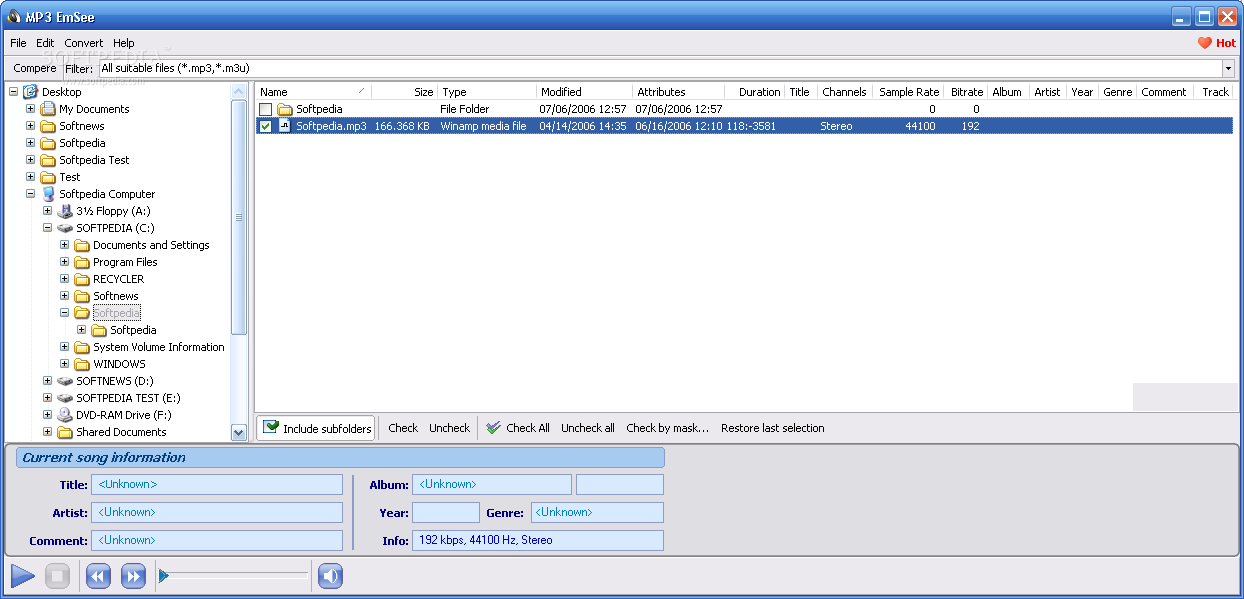Select the Softnews folder under C: drive
This screenshot has width=1244, height=599.
[116, 296]
